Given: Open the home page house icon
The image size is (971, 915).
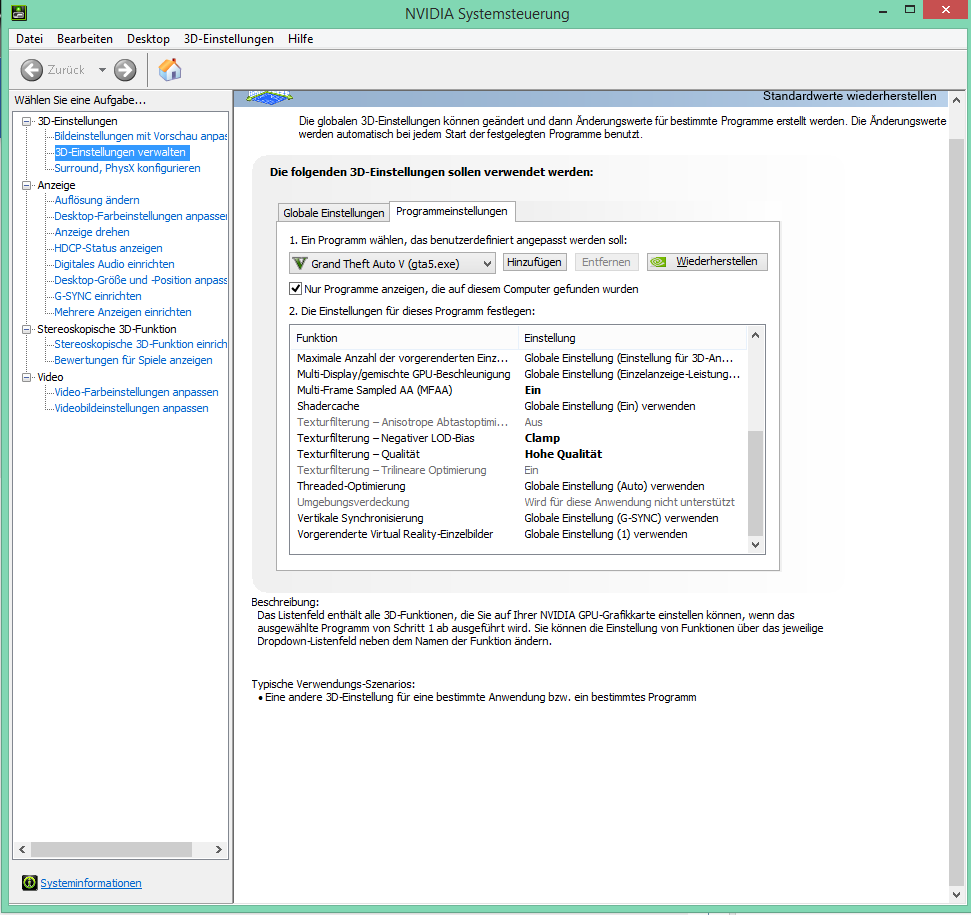Looking at the screenshot, I should (x=170, y=69).
